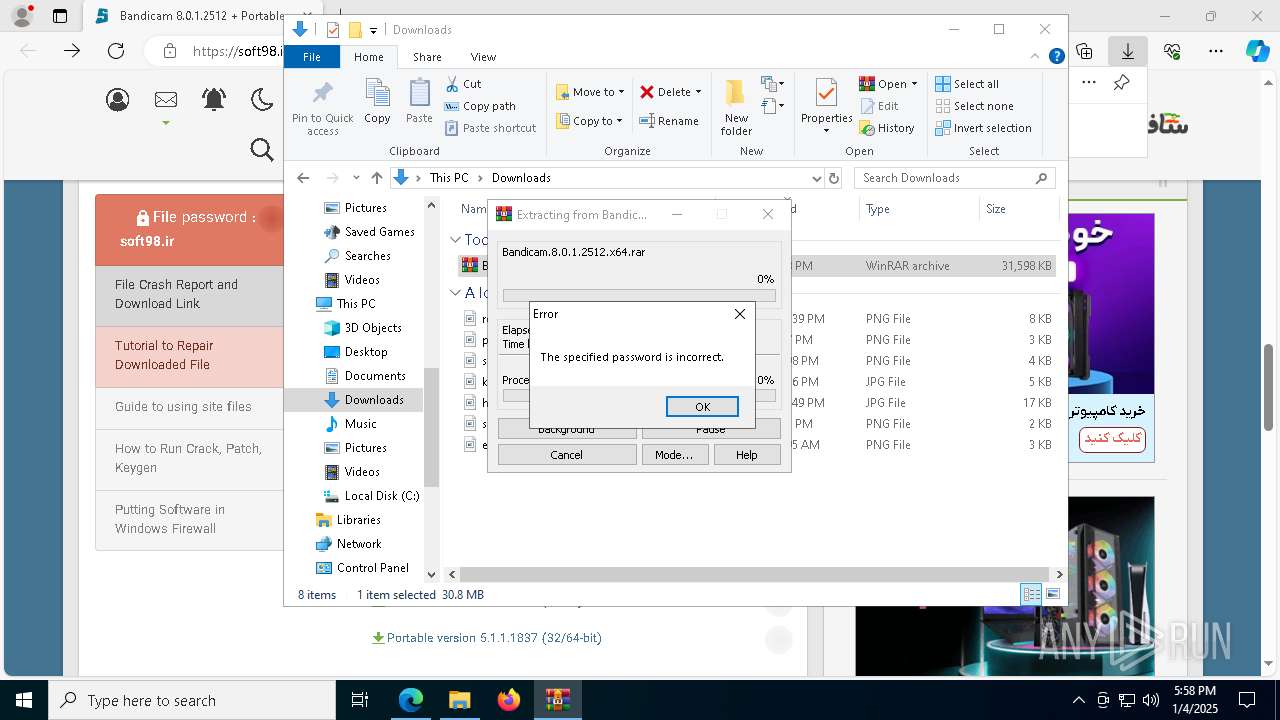Select Local Disk (C:) in navigation pane
This screenshot has width=1280, height=720.
pyautogui.click(x=372, y=496)
